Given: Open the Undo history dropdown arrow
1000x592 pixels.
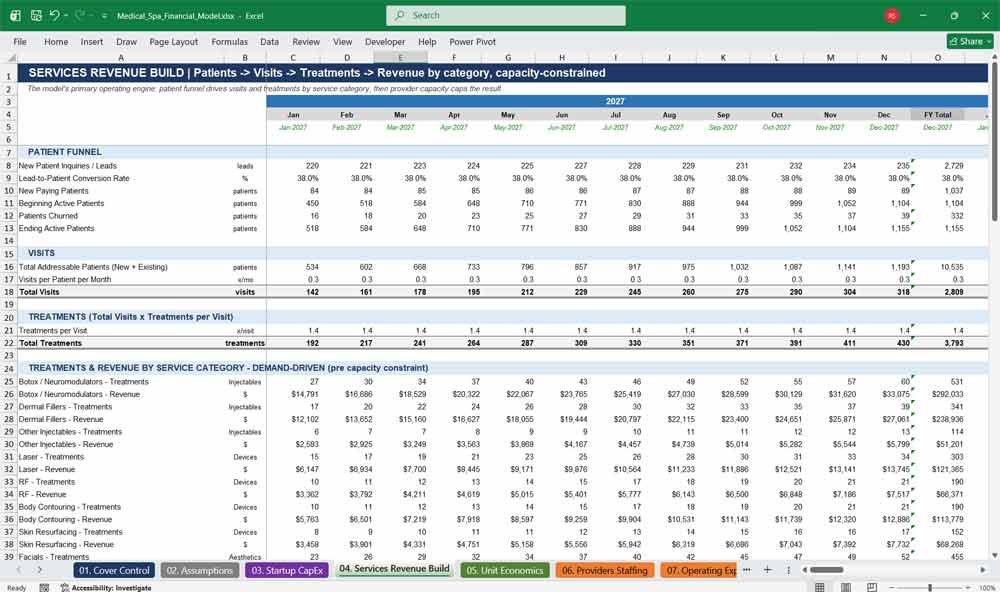Looking at the screenshot, I should (x=66, y=15).
